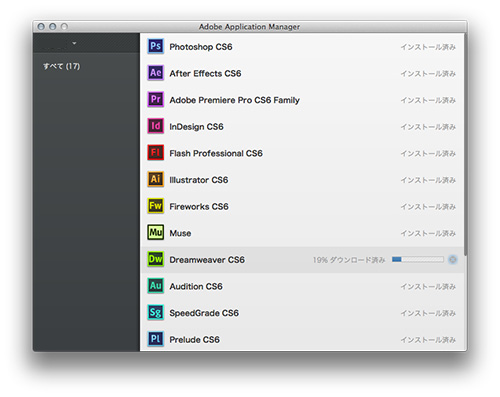Click Audition CS6 インストール済み status
The image size is (500, 397).
(x=428, y=286)
